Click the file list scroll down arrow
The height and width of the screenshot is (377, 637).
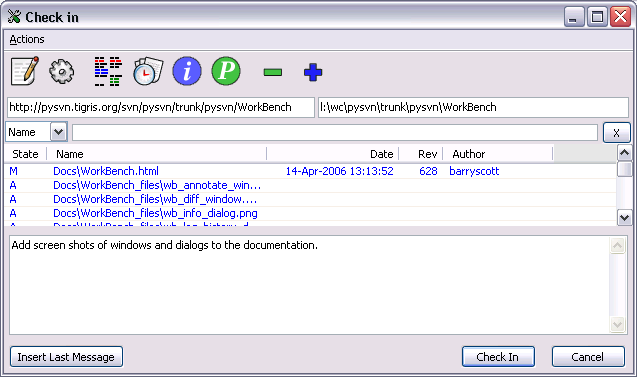(624, 217)
